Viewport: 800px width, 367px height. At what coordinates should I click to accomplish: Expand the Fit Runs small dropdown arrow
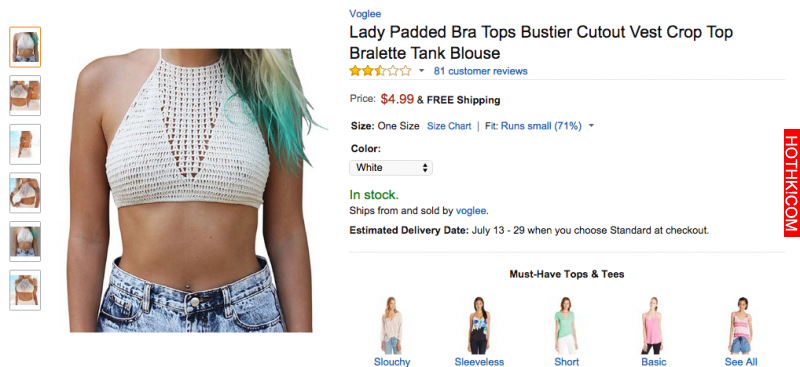(x=591, y=126)
